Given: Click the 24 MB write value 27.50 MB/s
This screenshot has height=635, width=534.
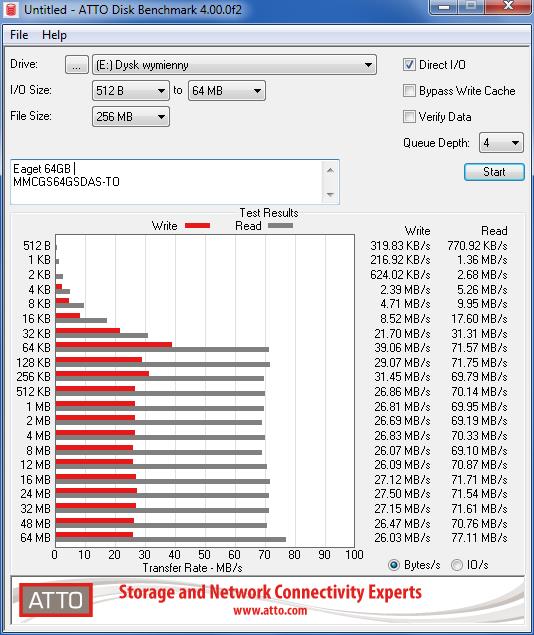Looking at the screenshot, I should coord(402,494).
